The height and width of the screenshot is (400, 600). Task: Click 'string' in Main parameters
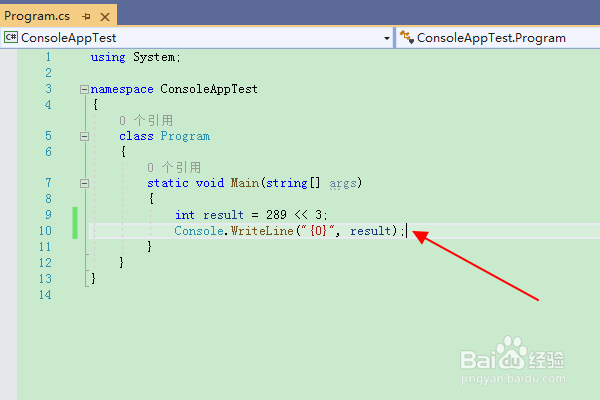287,183
